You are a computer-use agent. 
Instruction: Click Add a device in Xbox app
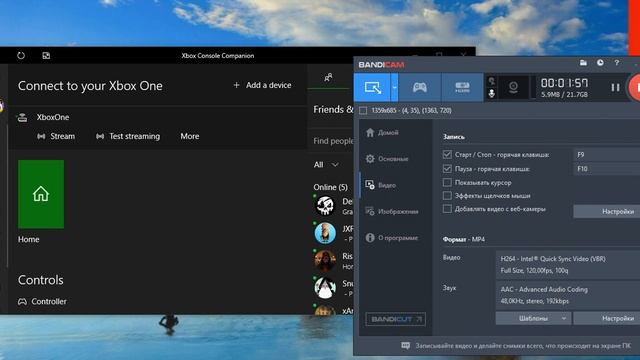tap(262, 85)
